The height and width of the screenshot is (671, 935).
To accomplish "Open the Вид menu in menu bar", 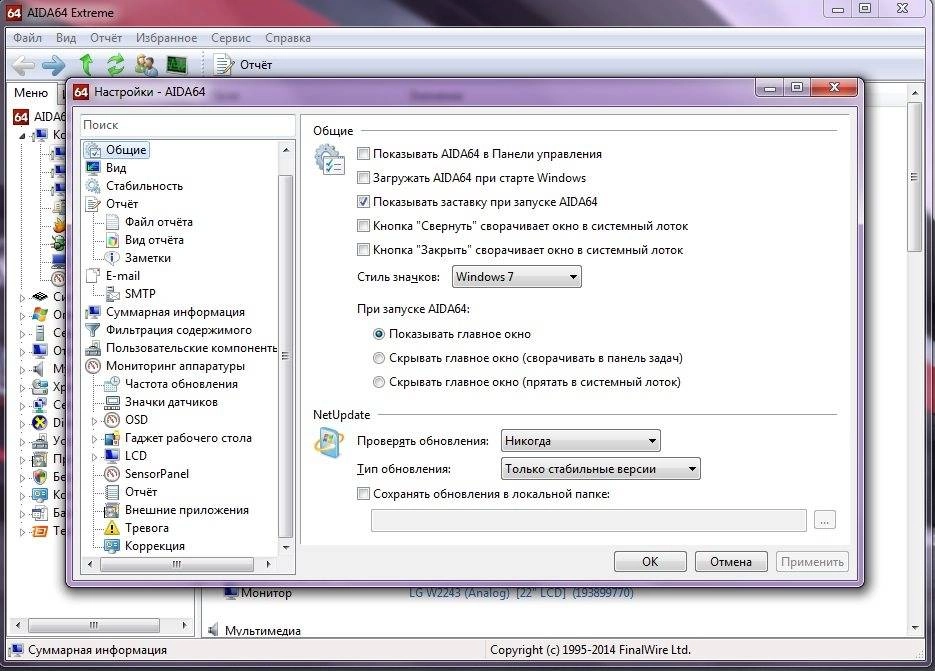I will pyautogui.click(x=66, y=38).
